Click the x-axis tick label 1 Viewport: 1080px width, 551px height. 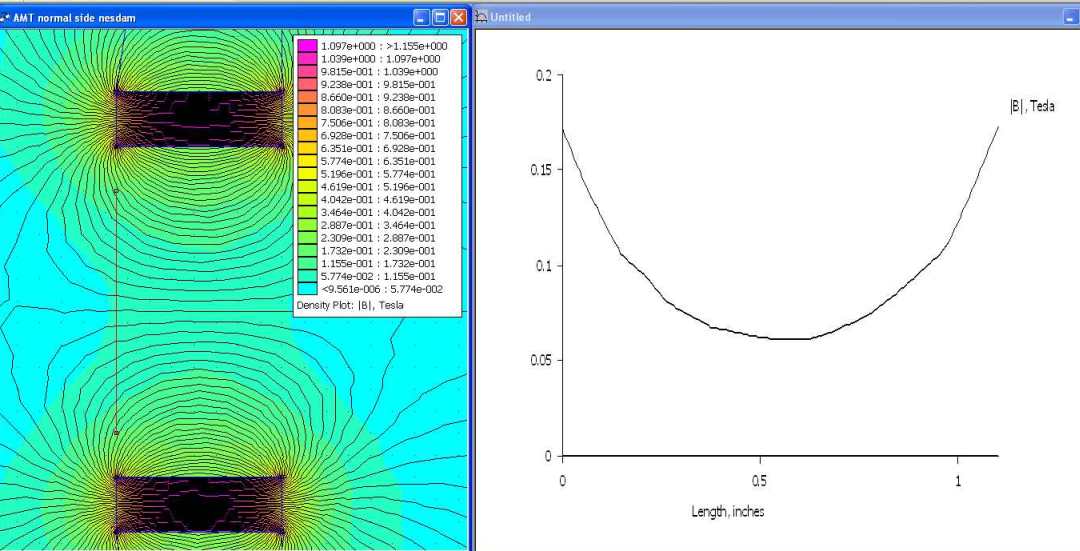pyautogui.click(x=958, y=481)
